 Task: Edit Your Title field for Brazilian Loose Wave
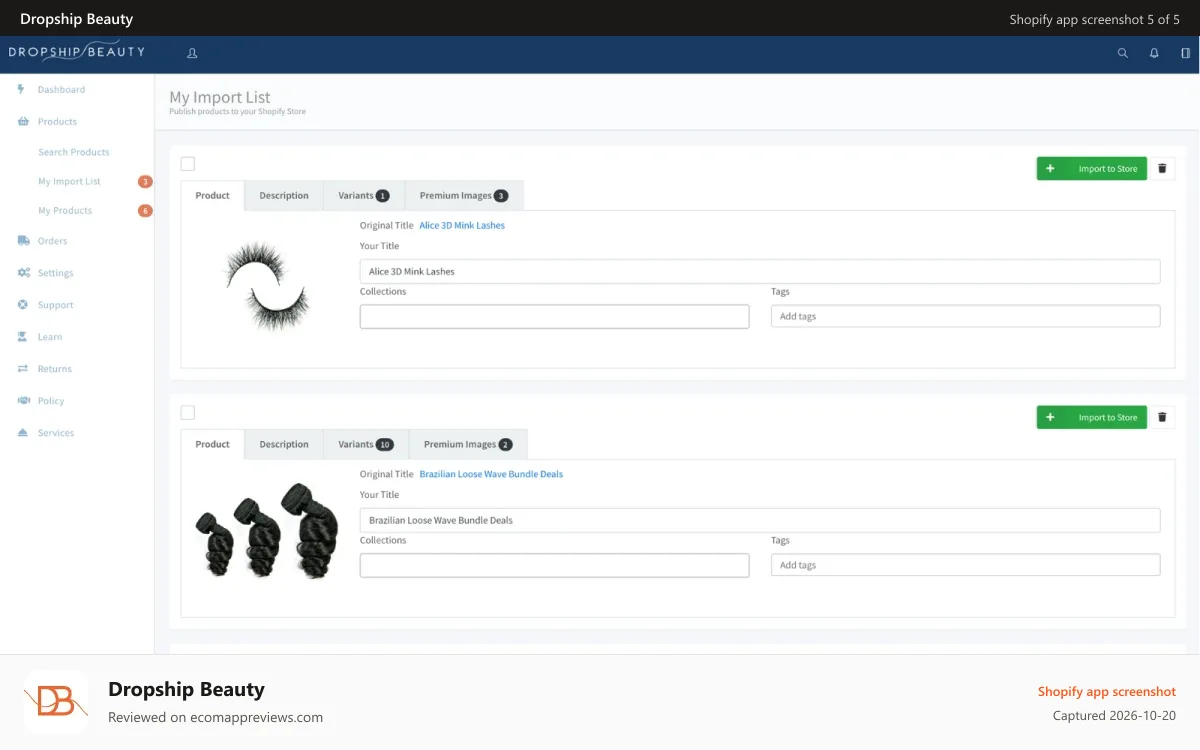click(760, 520)
